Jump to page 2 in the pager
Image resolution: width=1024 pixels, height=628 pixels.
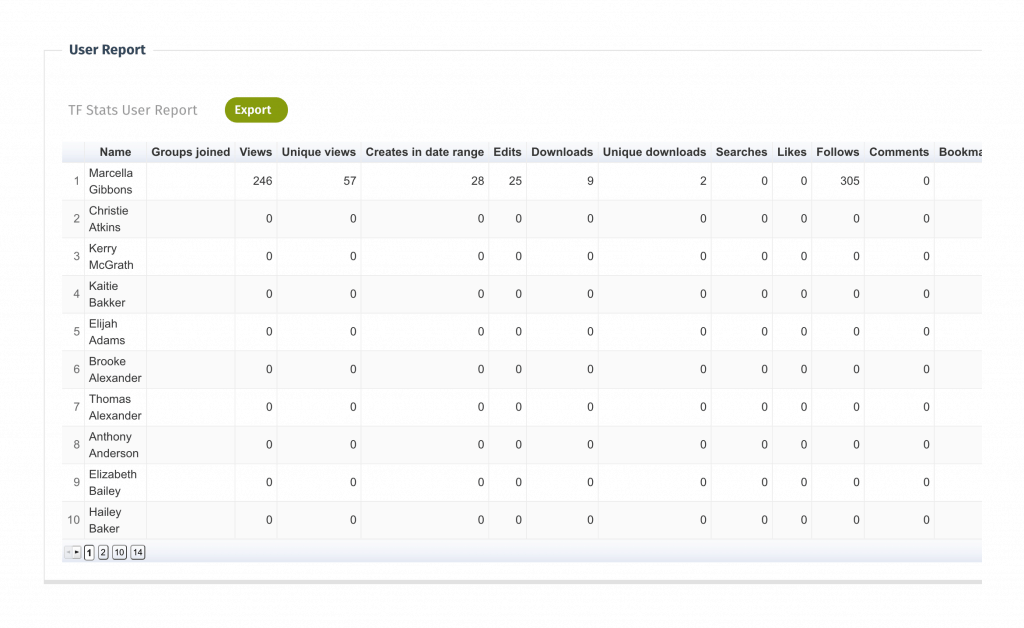pyautogui.click(x=103, y=552)
